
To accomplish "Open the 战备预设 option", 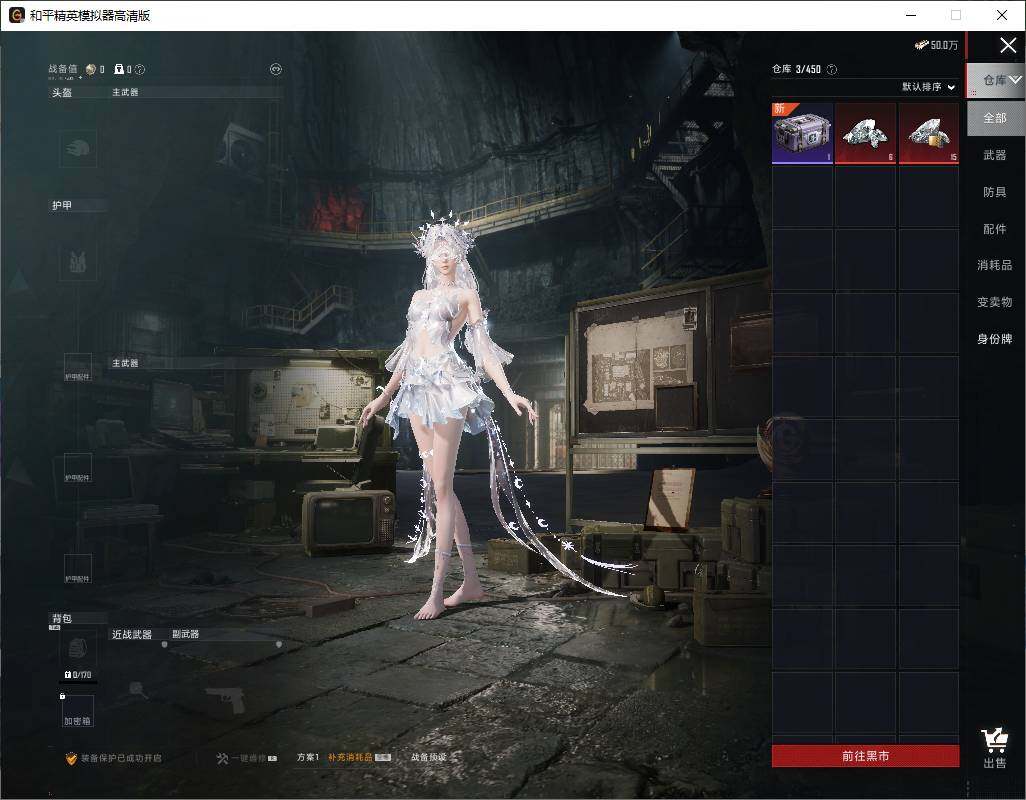I will [429, 757].
